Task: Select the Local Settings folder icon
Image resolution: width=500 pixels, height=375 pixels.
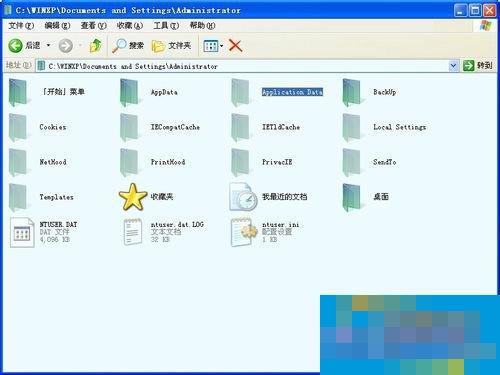Action: coord(352,127)
